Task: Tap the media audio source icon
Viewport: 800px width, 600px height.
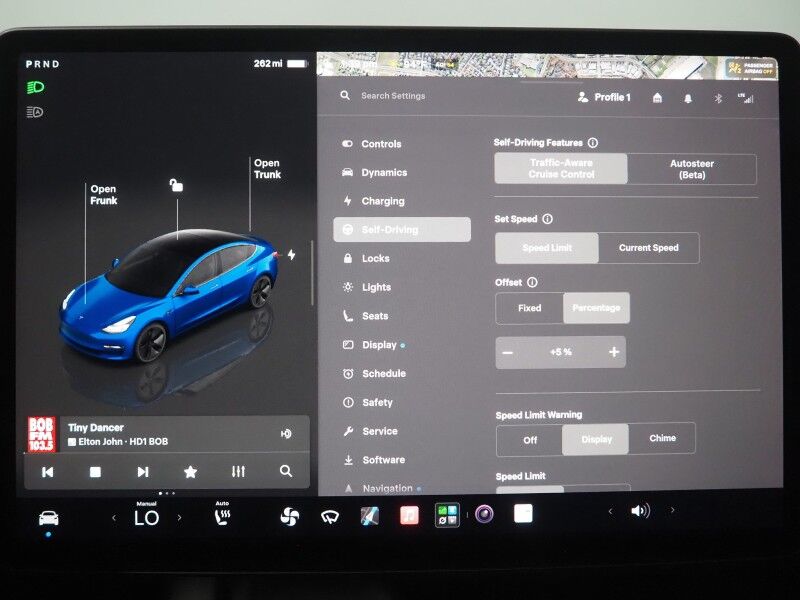Action: [x=286, y=434]
